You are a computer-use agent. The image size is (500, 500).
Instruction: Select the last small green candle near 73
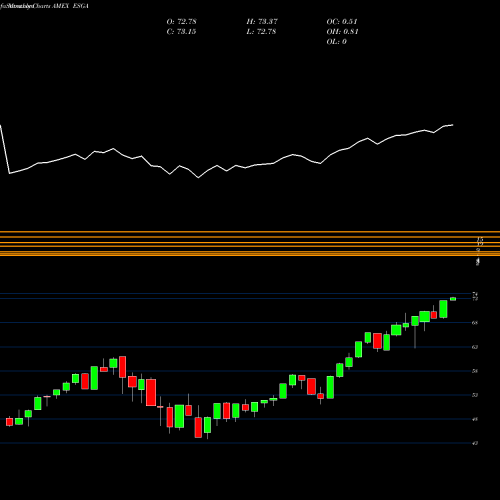[x=453, y=299]
